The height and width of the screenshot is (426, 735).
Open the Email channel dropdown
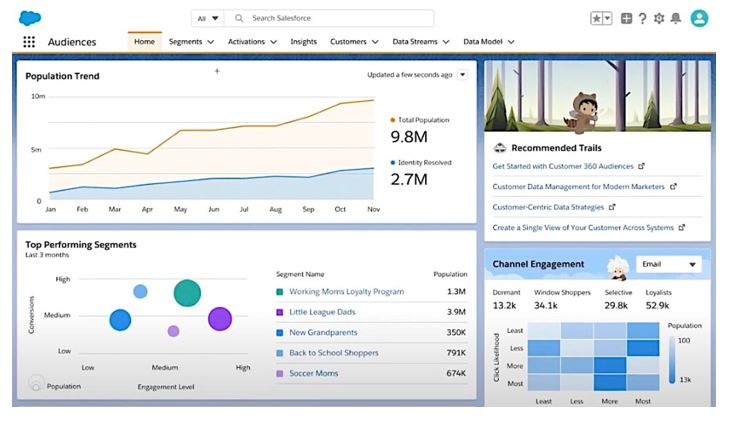668,264
